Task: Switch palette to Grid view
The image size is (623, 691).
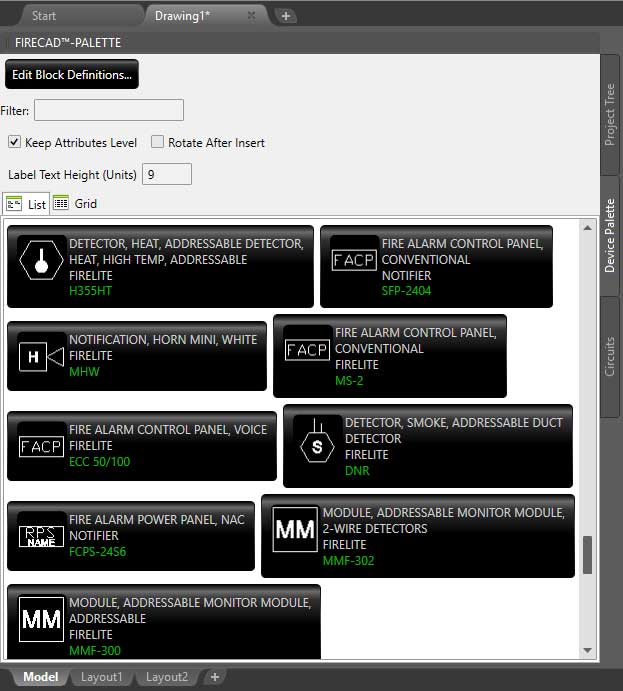Action: (76, 203)
